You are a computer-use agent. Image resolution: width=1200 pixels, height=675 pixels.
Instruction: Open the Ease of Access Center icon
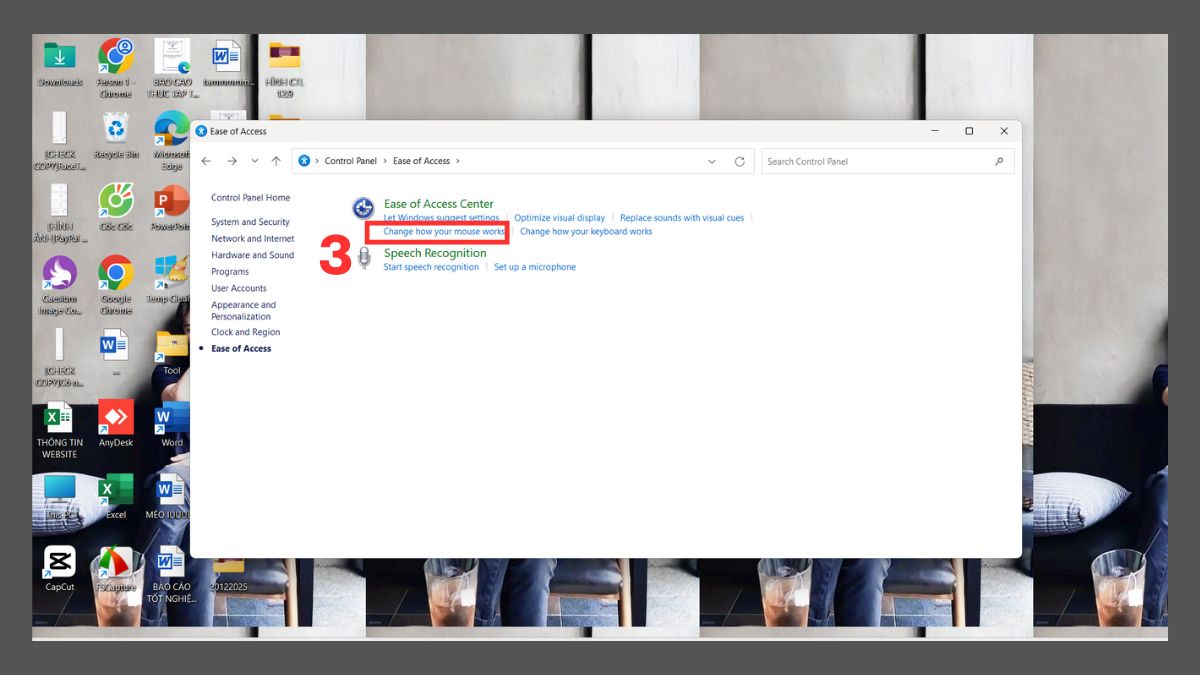point(363,208)
